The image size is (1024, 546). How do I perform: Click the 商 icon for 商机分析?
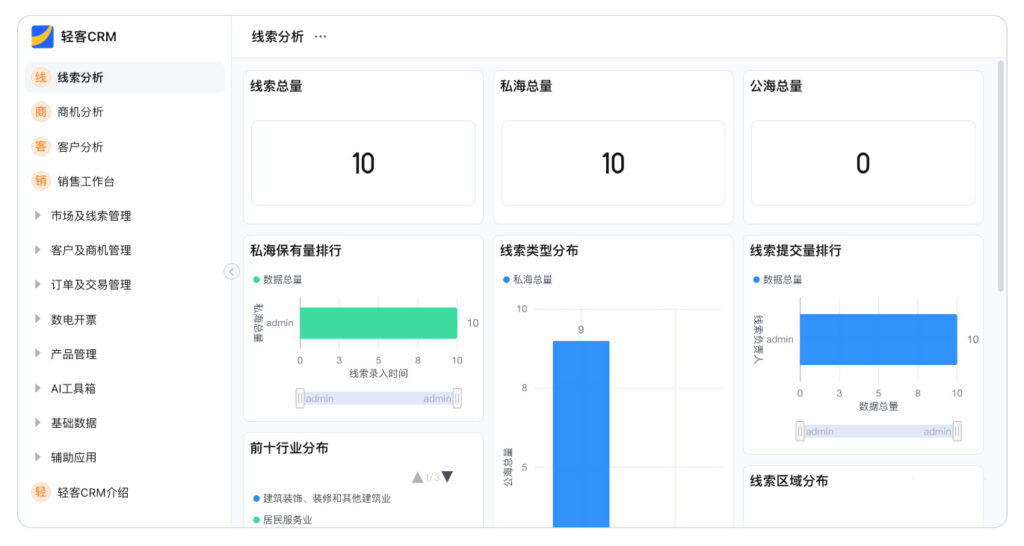pos(41,112)
